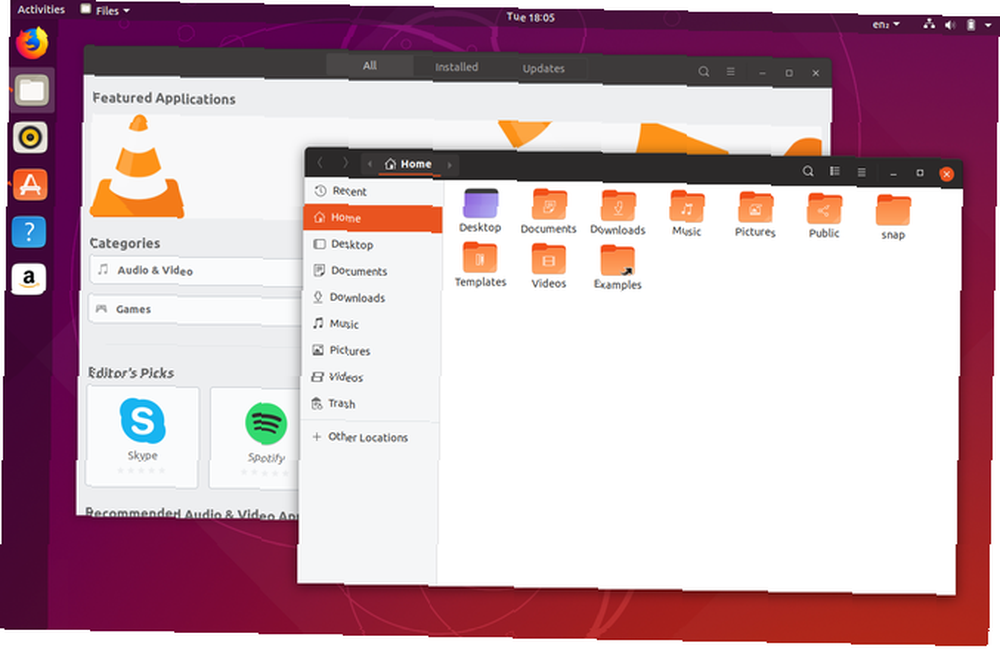Open the Documents folder in the file grid

548,213
